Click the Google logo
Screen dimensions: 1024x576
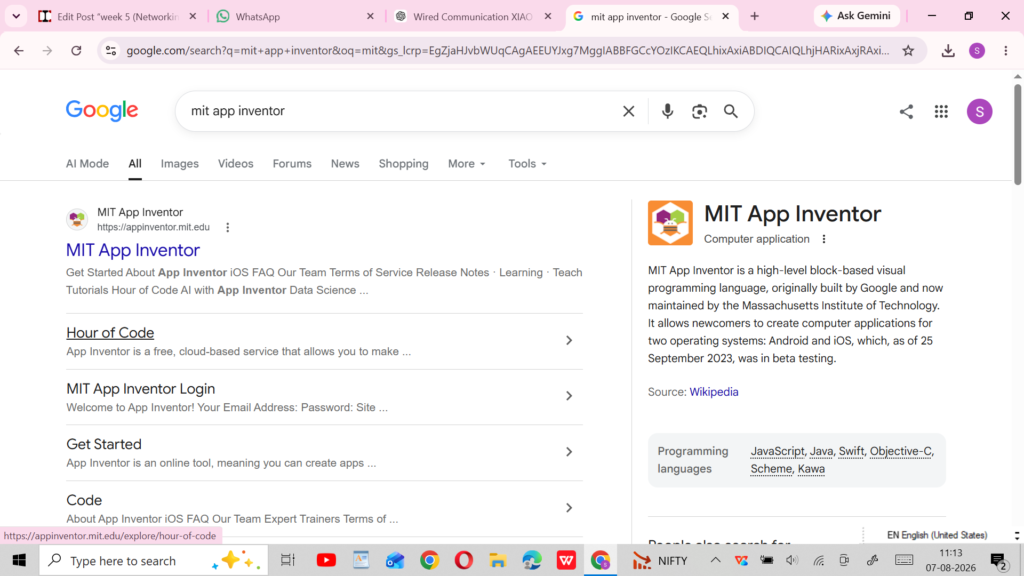point(102,110)
